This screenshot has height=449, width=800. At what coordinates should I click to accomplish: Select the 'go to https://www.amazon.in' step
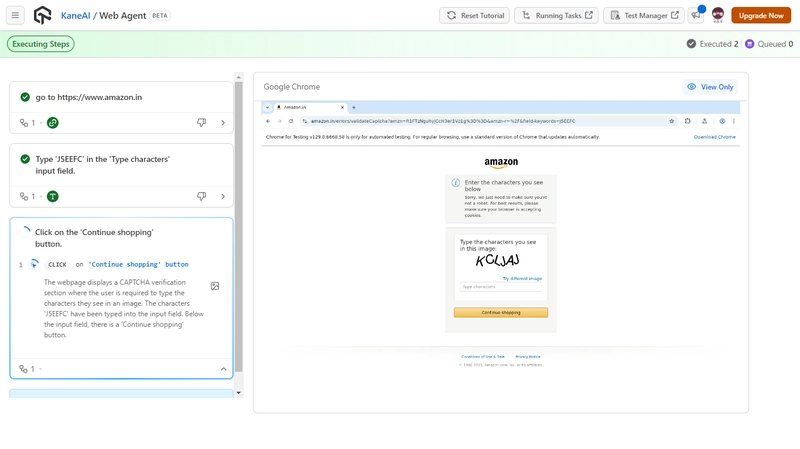tap(89, 97)
